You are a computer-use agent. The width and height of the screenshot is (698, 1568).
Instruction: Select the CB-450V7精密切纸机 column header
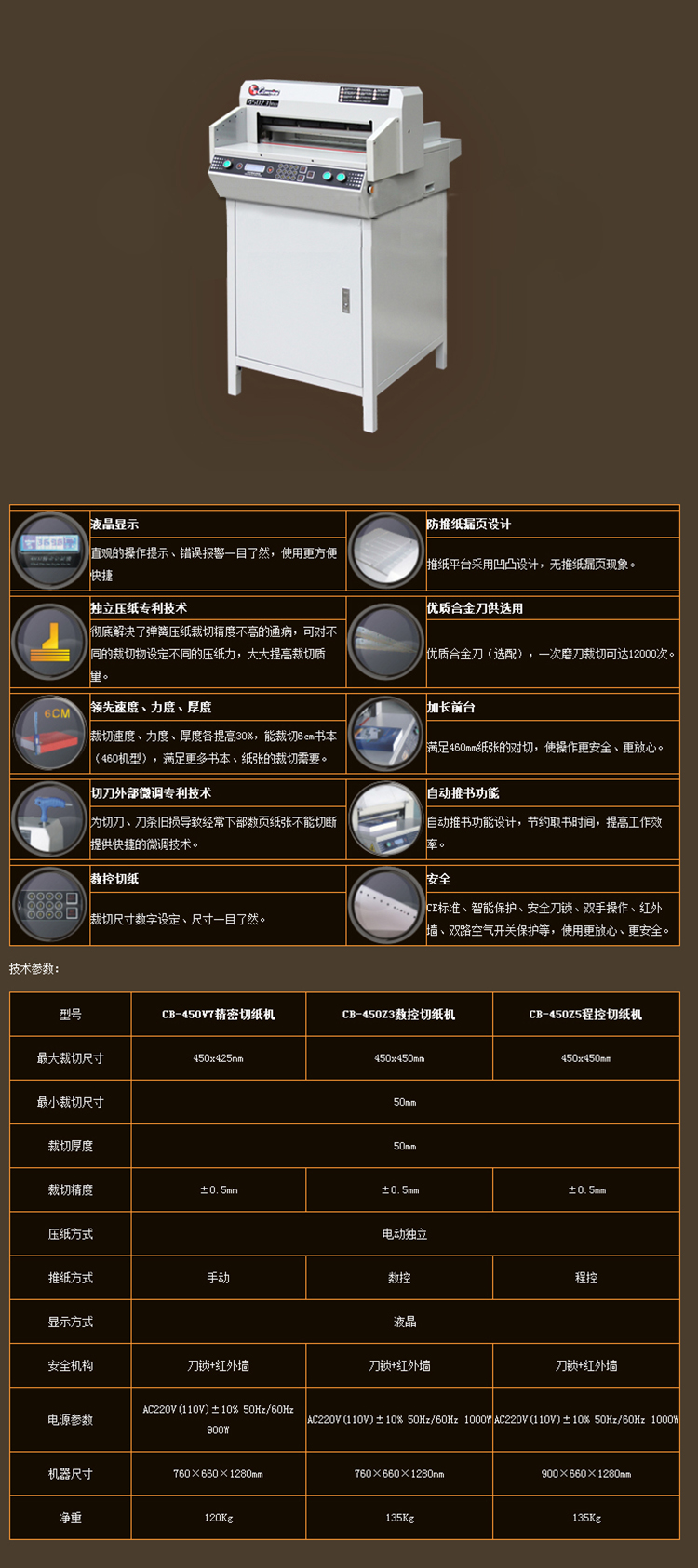pos(218,1014)
